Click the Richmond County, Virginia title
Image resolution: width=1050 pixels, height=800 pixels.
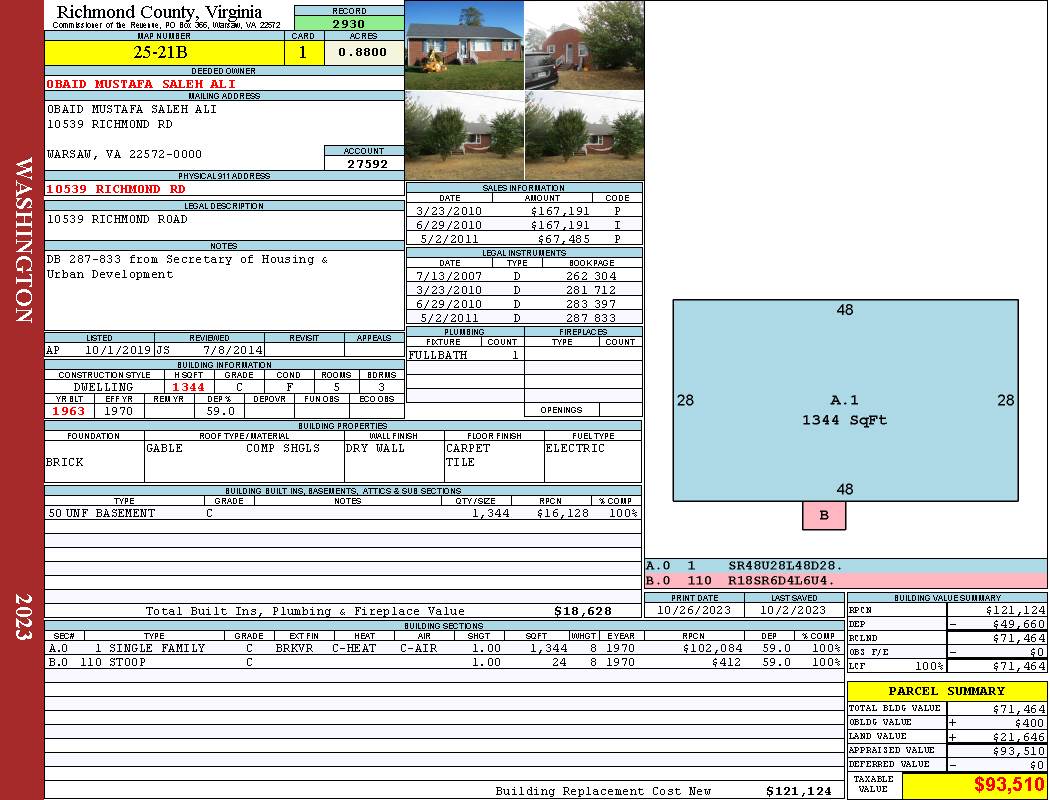[159, 11]
